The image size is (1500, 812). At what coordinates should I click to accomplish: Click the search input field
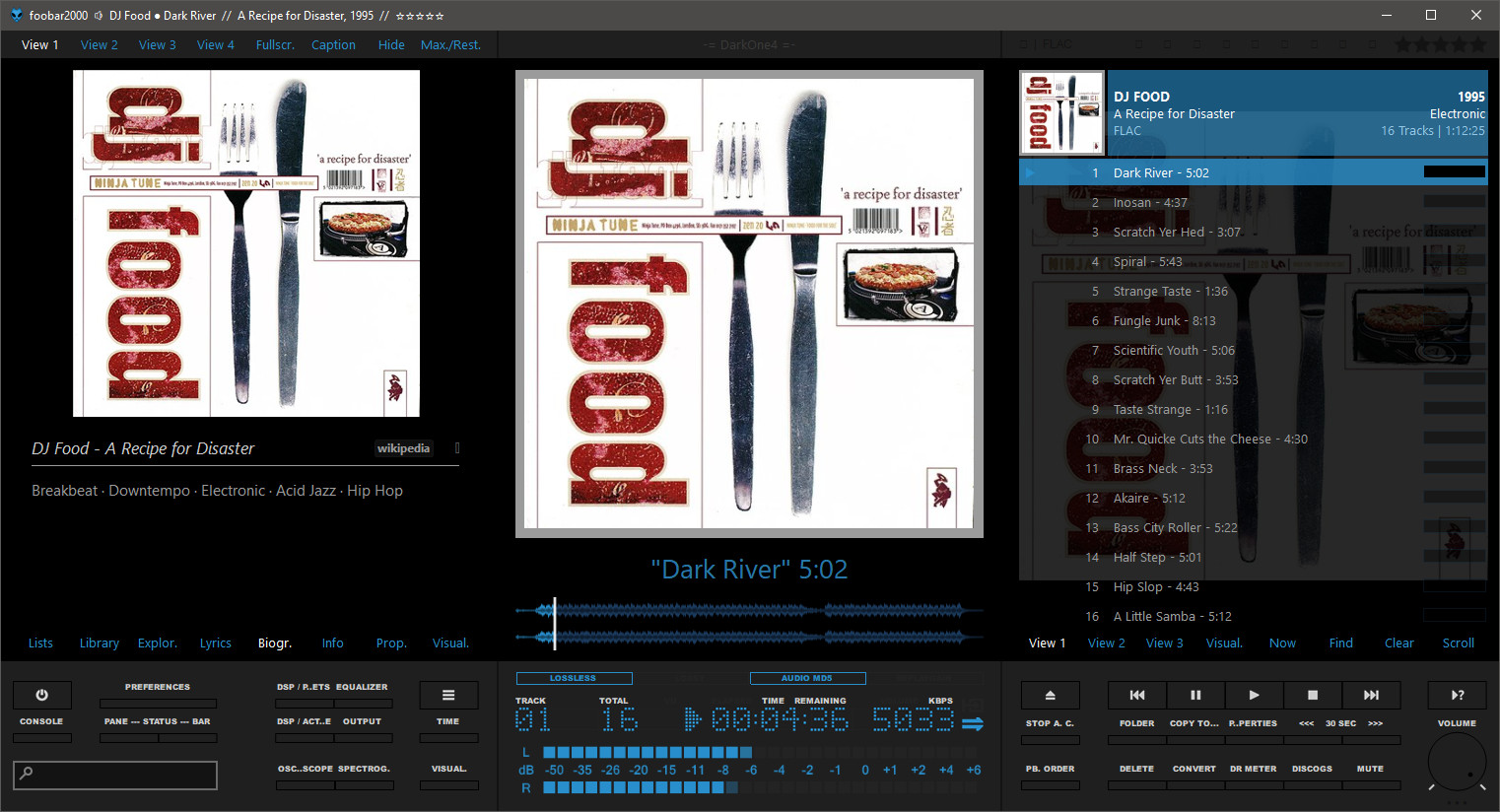(115, 775)
